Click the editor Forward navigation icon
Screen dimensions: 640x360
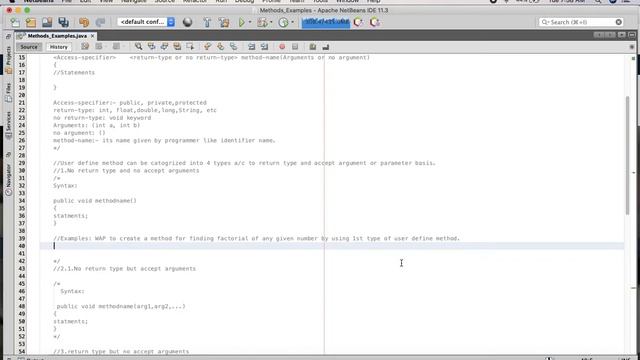117,47
